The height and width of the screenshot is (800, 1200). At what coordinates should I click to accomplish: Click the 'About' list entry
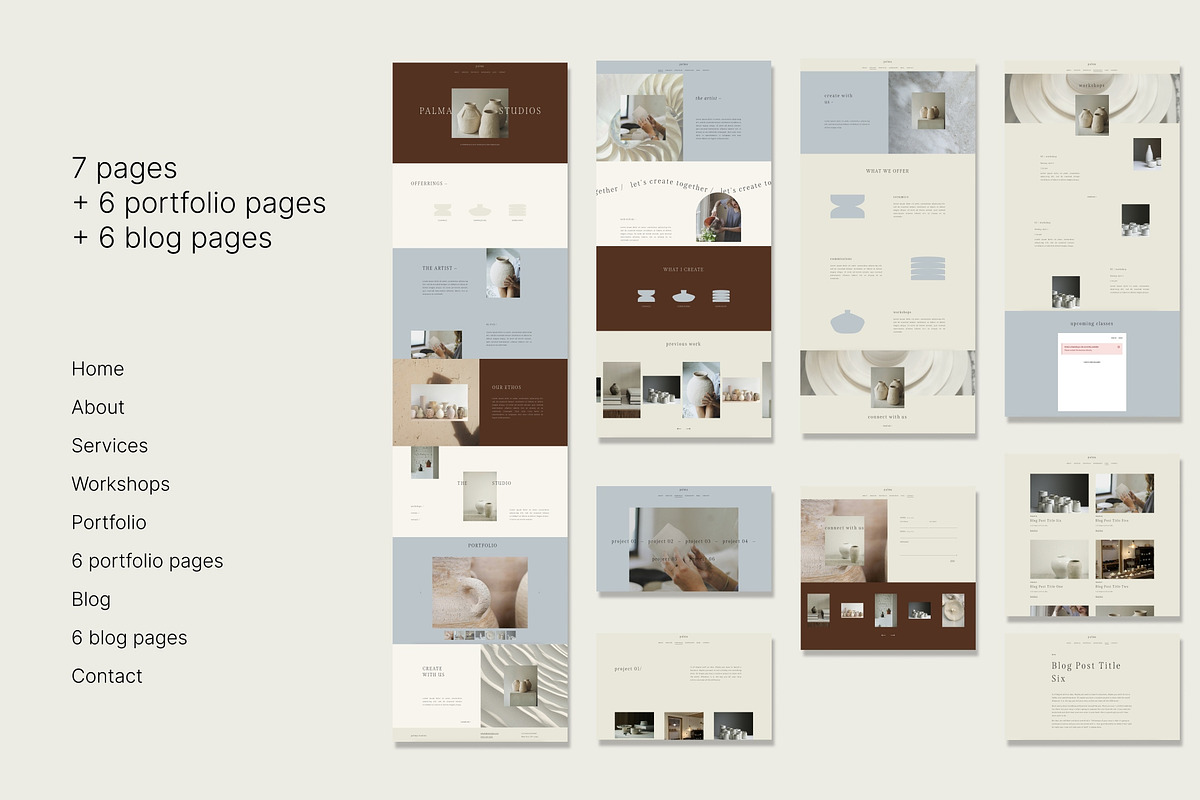(98, 407)
